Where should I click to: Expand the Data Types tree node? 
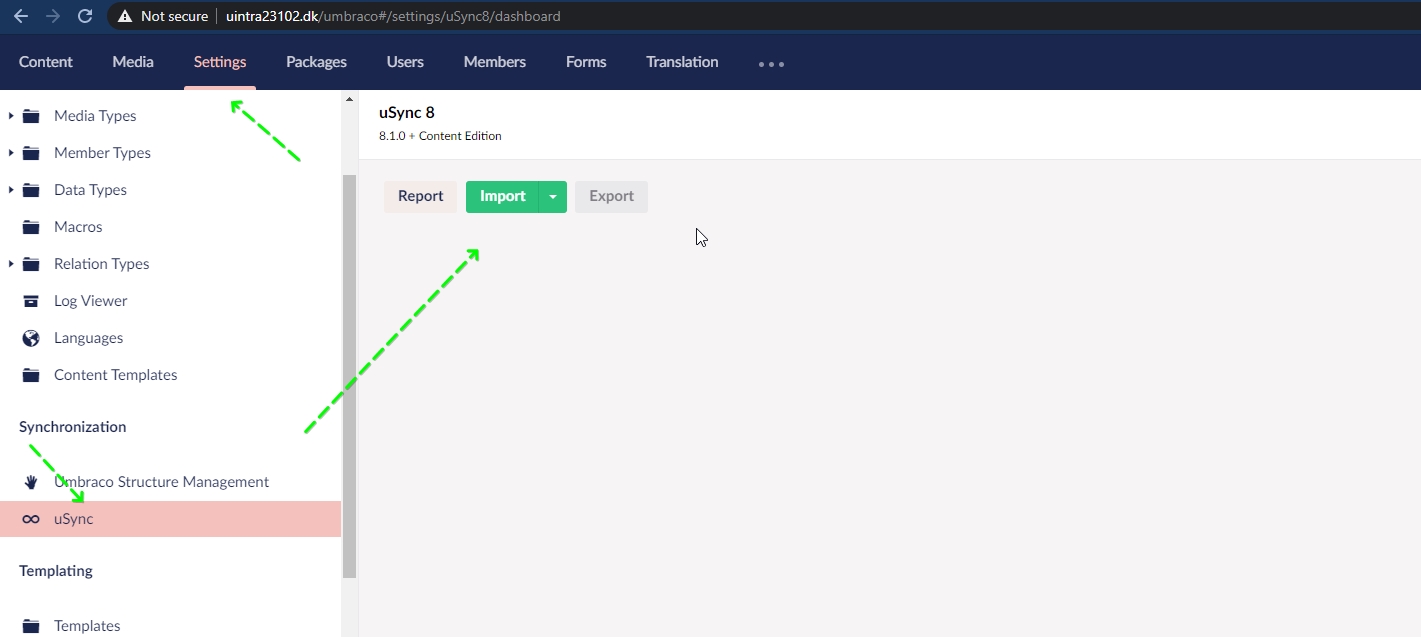coord(11,190)
